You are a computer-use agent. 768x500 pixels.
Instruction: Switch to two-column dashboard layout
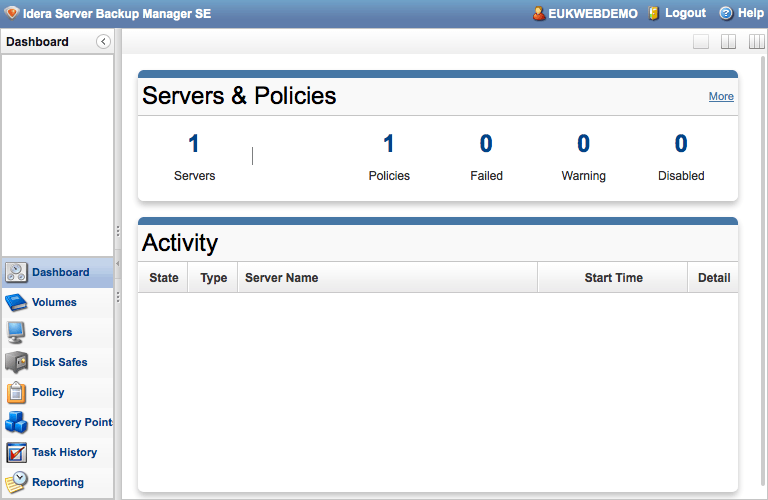tap(728, 42)
